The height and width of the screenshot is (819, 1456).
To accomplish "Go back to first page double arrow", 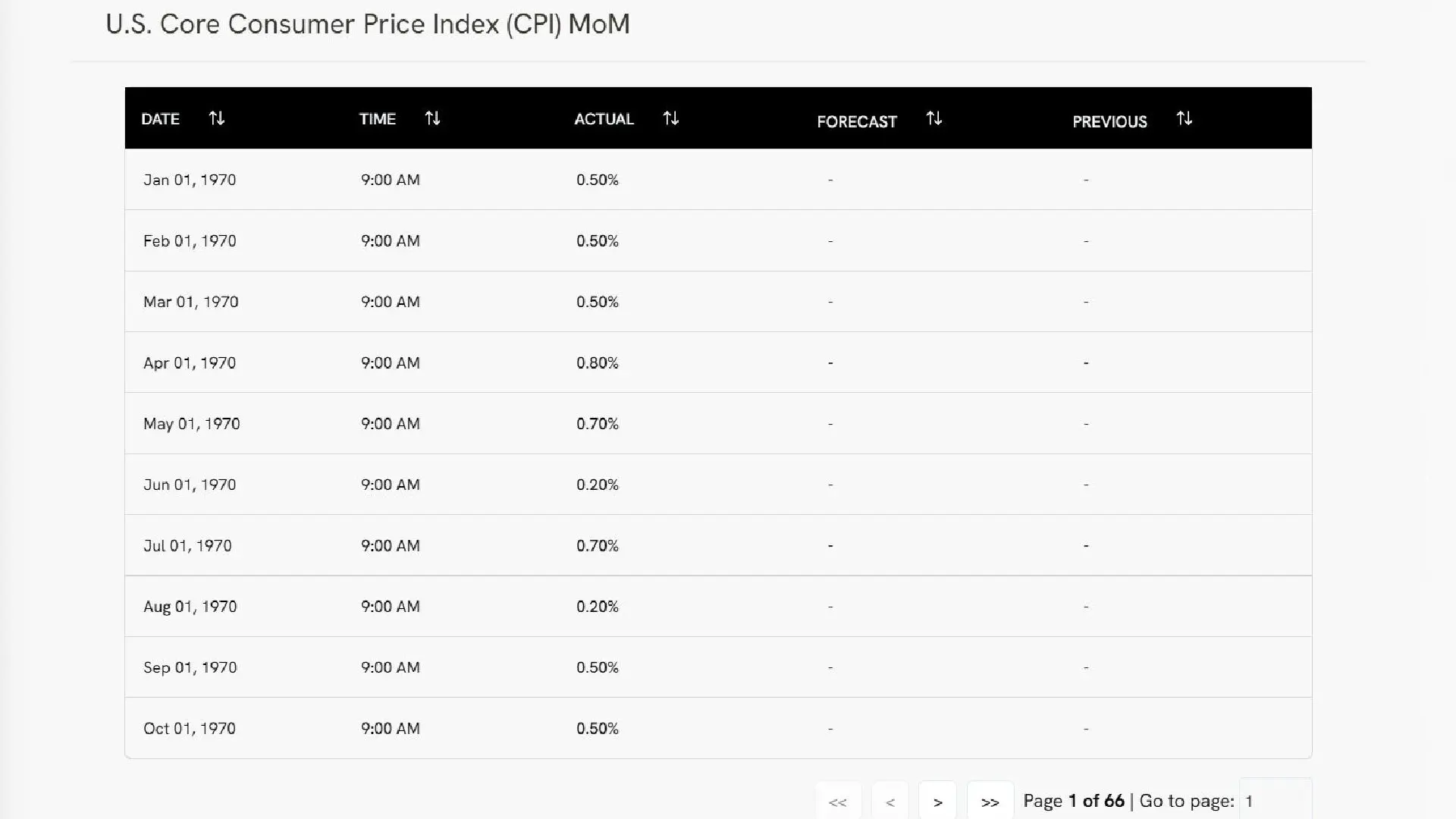I will (838, 802).
